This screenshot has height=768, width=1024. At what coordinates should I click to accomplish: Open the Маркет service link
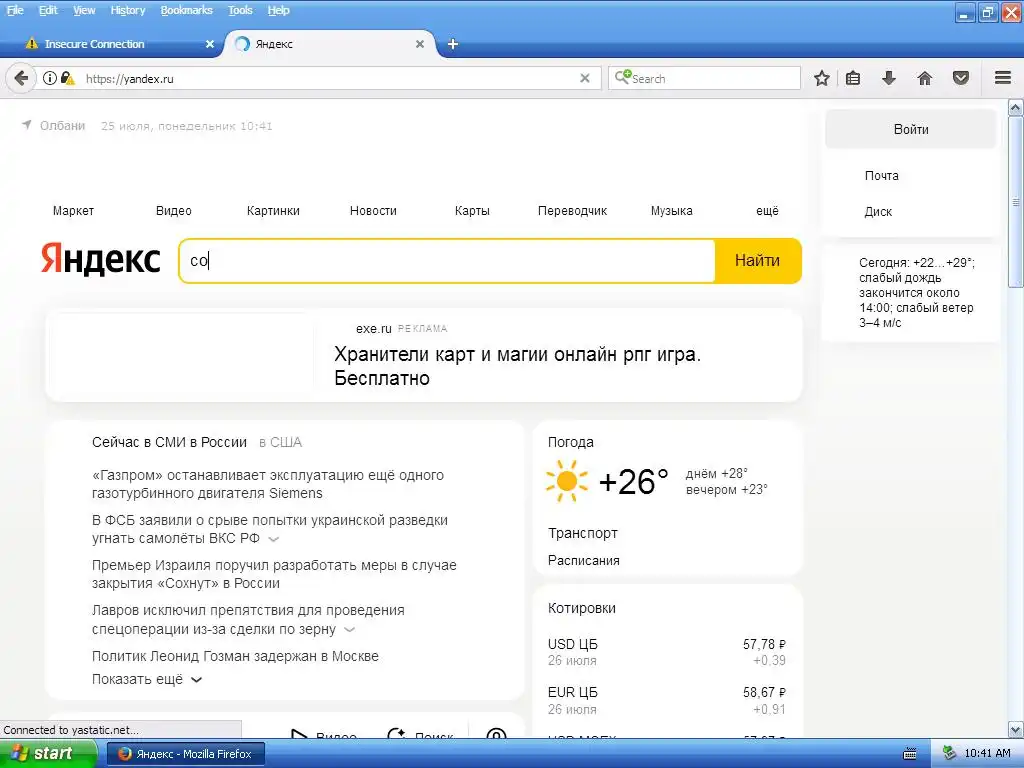pyautogui.click(x=73, y=210)
